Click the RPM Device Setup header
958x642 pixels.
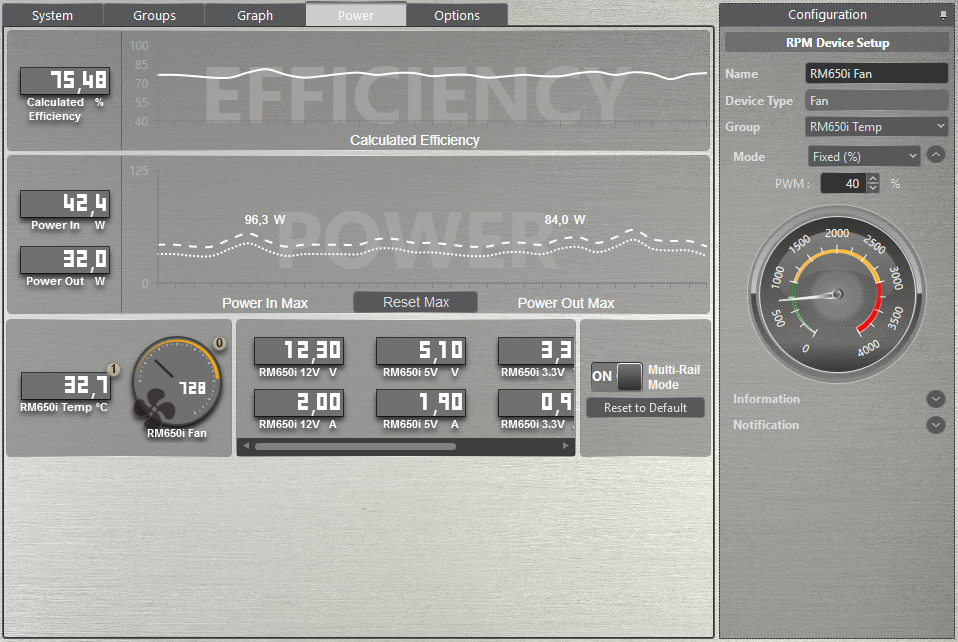pos(837,43)
